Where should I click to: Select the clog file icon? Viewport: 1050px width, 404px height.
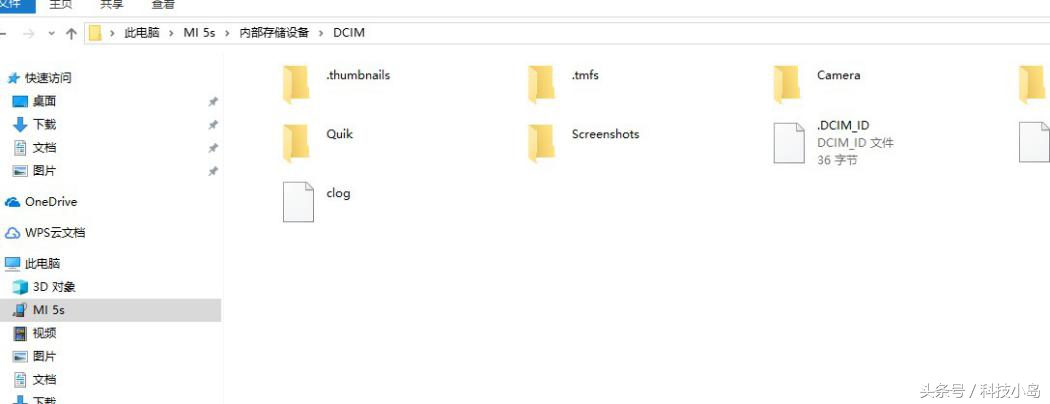298,202
